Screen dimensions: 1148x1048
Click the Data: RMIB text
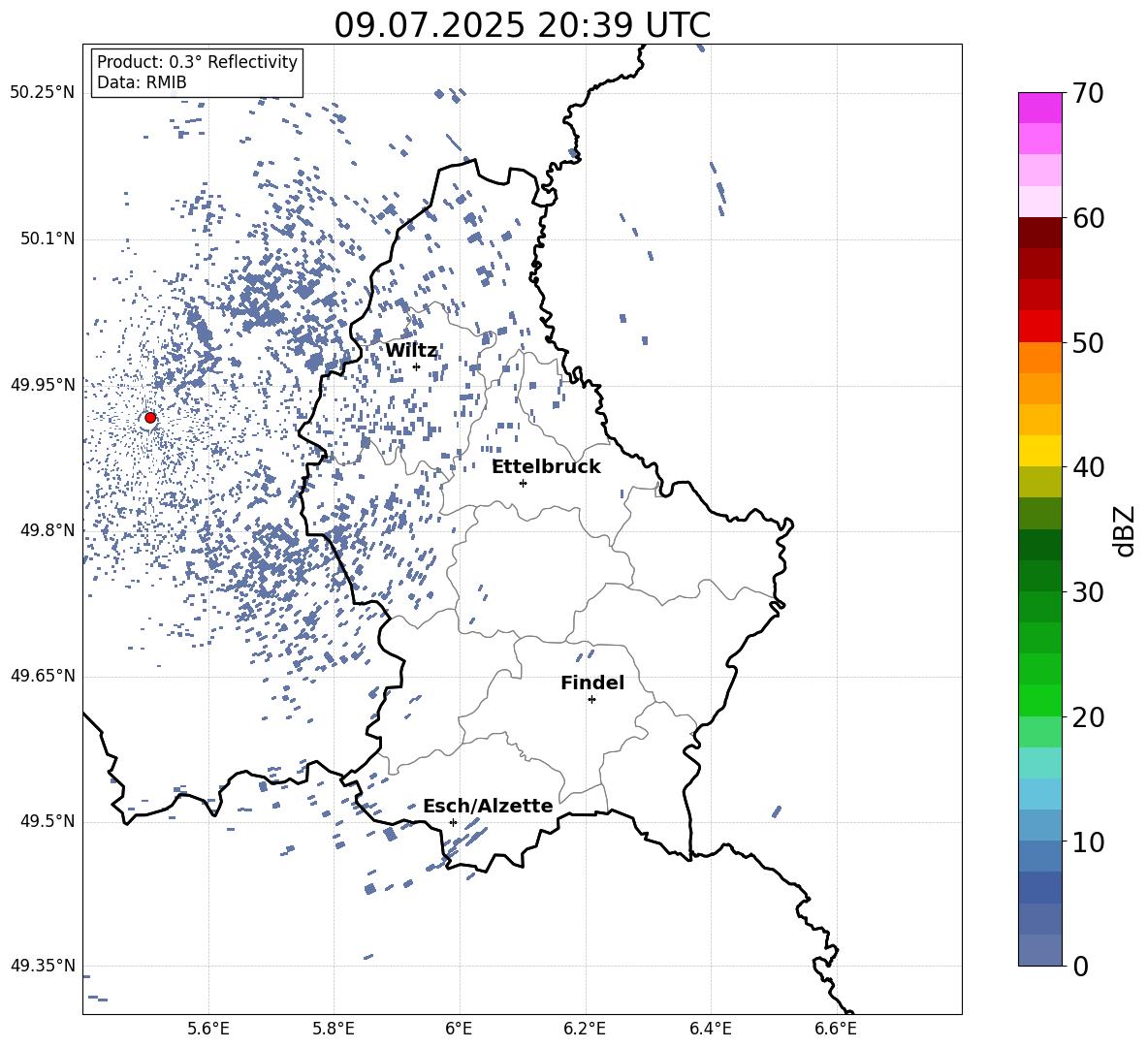coord(142,82)
